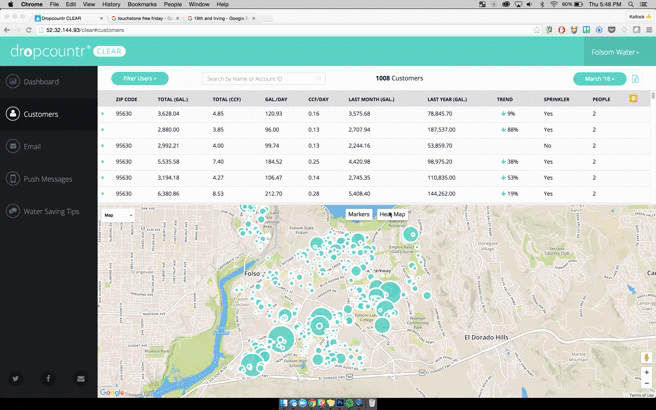The height and width of the screenshot is (410, 656).
Task: Click the search by name or account ID field
Action: click(262, 78)
